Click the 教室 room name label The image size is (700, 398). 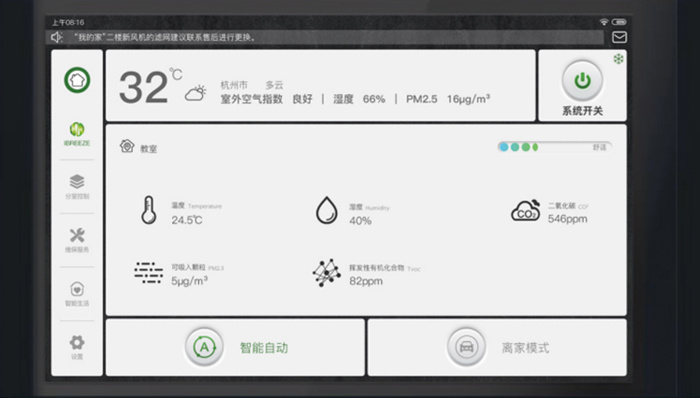coord(149,149)
